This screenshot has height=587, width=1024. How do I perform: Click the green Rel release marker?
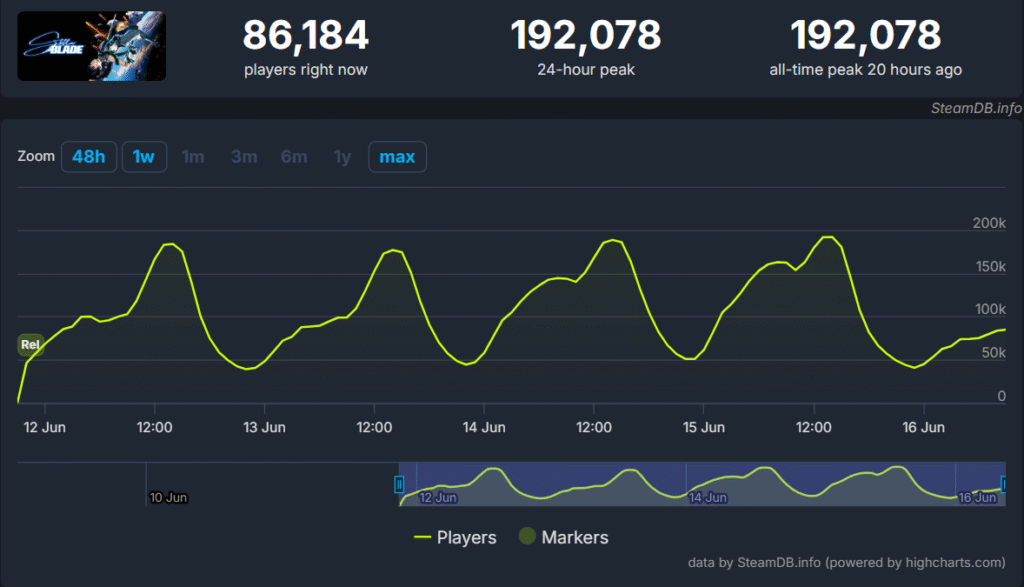click(x=30, y=345)
